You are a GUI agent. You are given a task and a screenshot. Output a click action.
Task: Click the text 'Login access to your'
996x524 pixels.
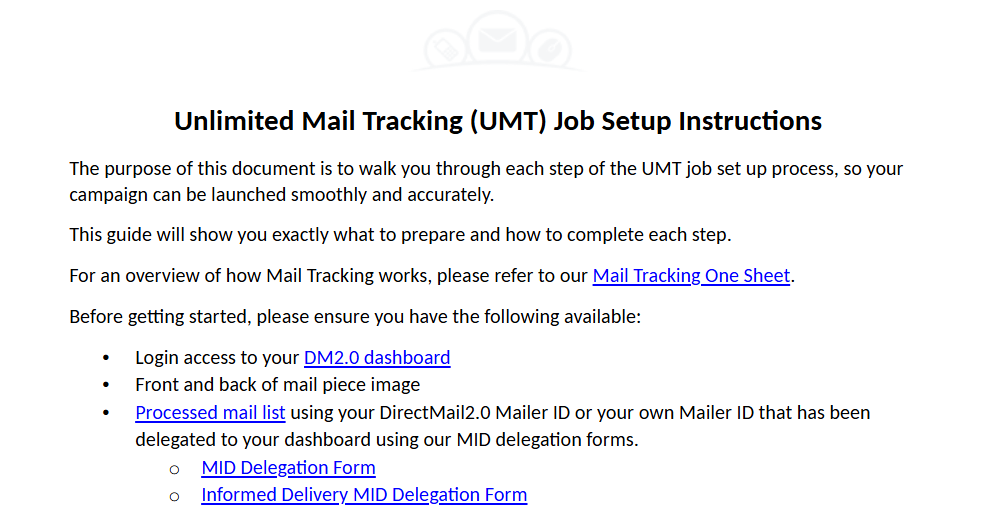217,358
